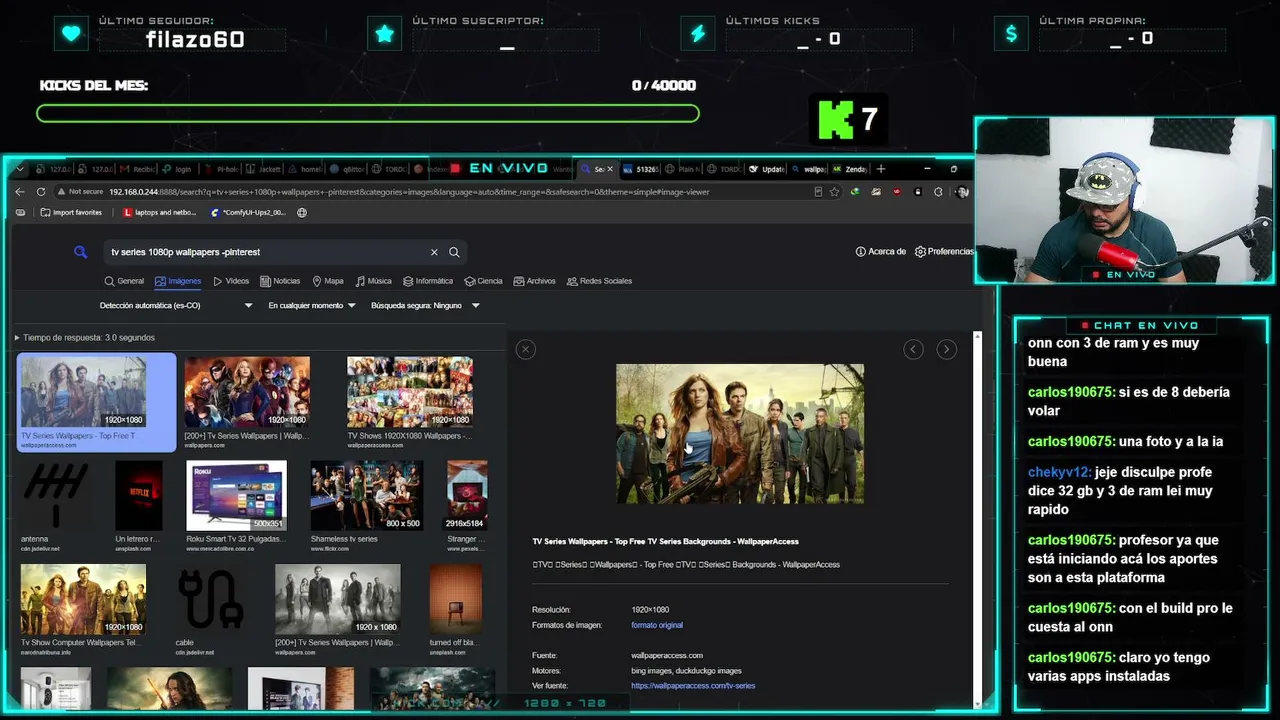The height and width of the screenshot is (720, 1280).
Task: Clear the search query with the X
Action: (434, 252)
